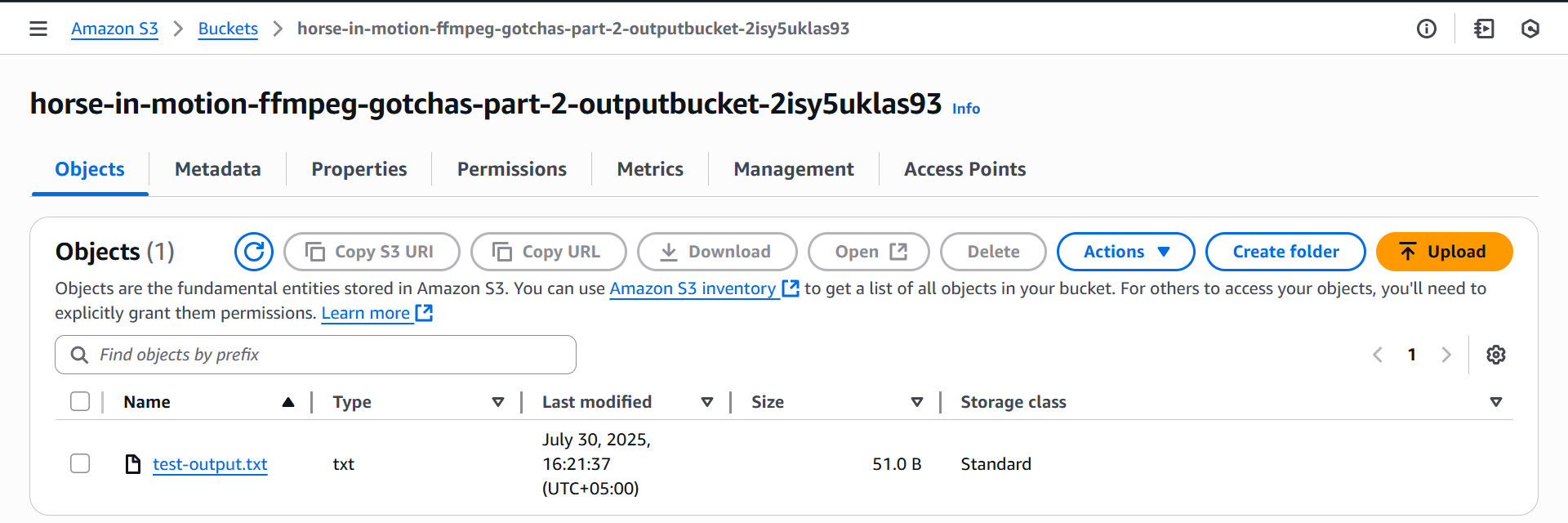The width and height of the screenshot is (1568, 523).
Task: Click the Copy S3 URI button
Action: click(x=372, y=252)
